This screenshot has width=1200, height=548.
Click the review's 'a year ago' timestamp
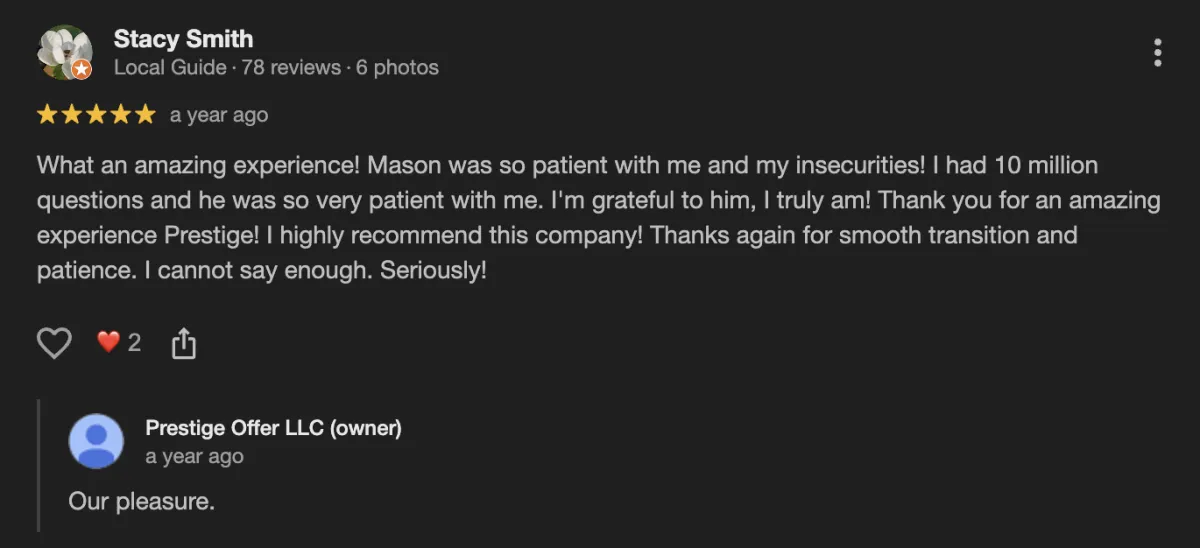(x=219, y=115)
